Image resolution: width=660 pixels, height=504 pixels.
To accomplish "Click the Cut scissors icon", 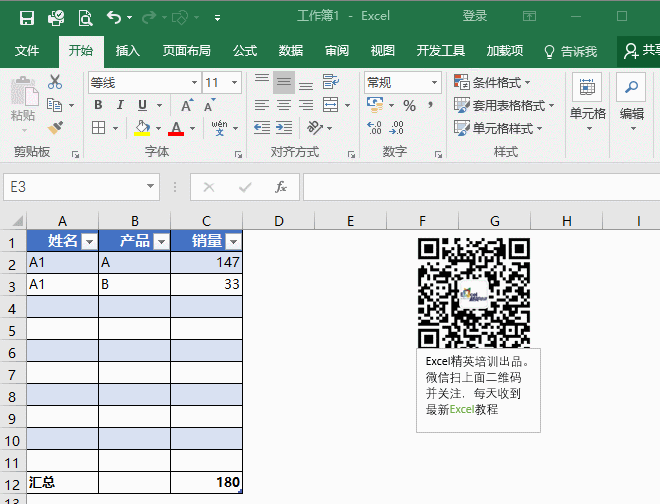I will [55, 82].
